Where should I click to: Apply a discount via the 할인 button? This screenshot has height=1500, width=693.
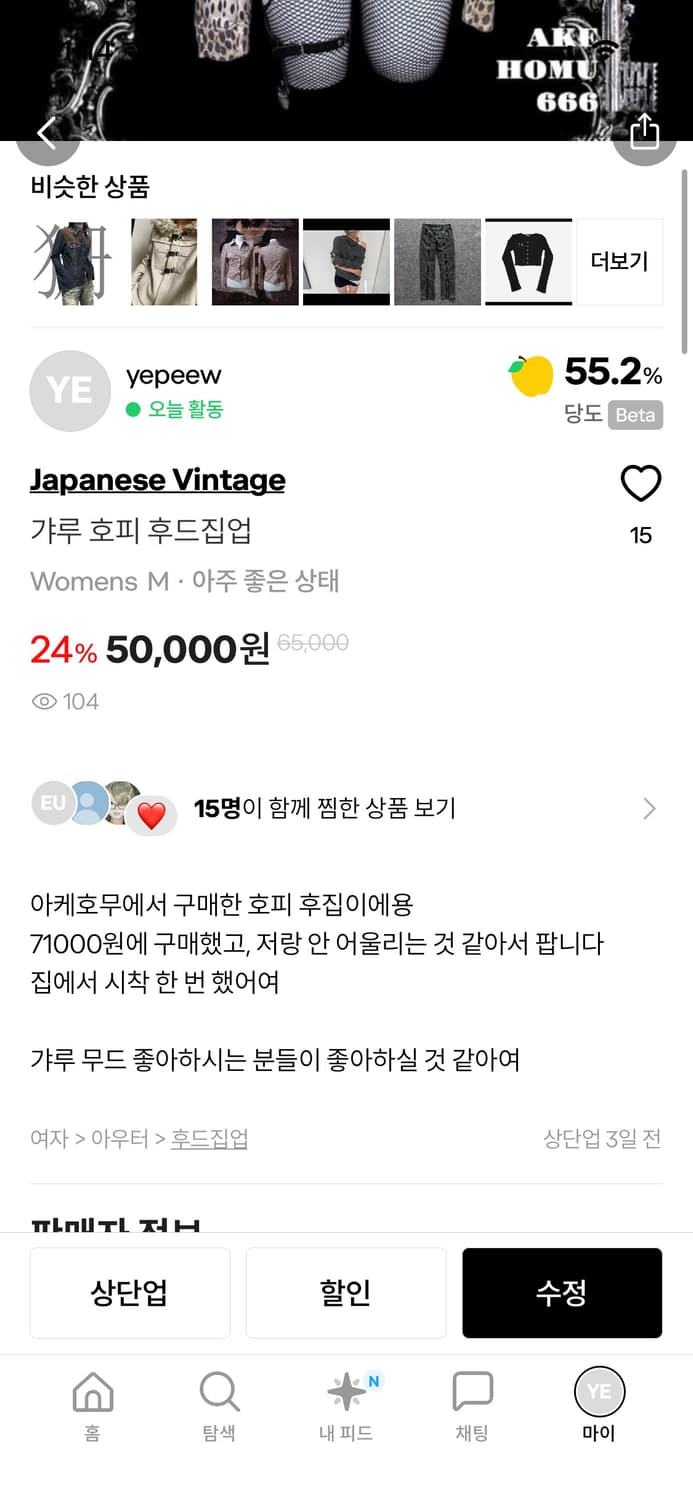(x=346, y=1292)
